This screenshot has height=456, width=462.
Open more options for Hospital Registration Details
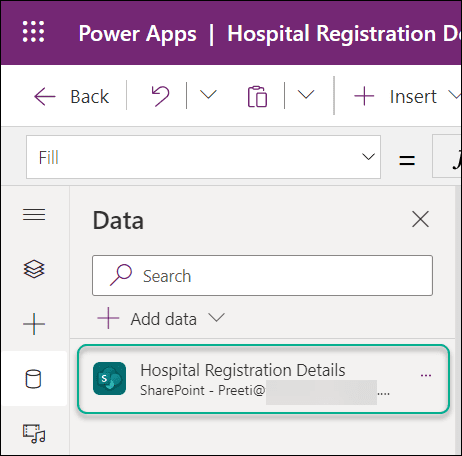click(426, 376)
